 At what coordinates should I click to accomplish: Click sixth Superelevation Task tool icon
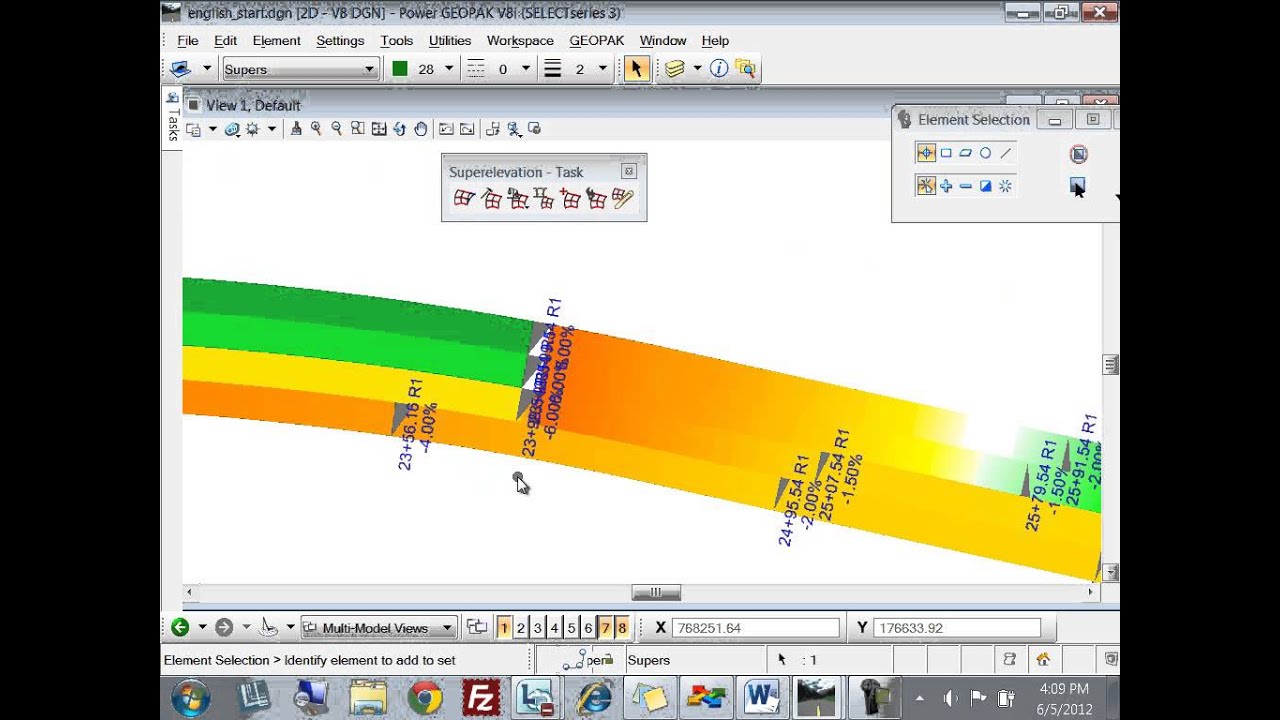[596, 198]
